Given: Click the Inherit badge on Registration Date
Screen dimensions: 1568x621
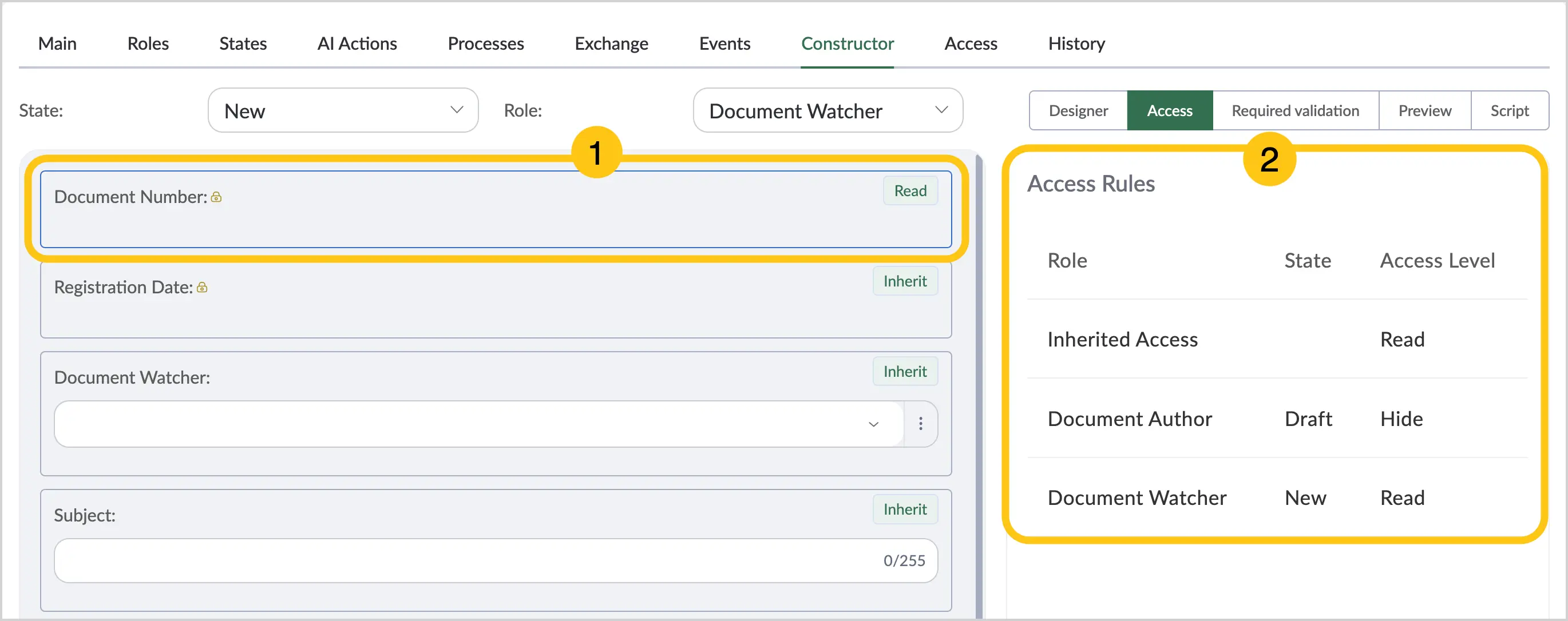Looking at the screenshot, I should click(905, 281).
